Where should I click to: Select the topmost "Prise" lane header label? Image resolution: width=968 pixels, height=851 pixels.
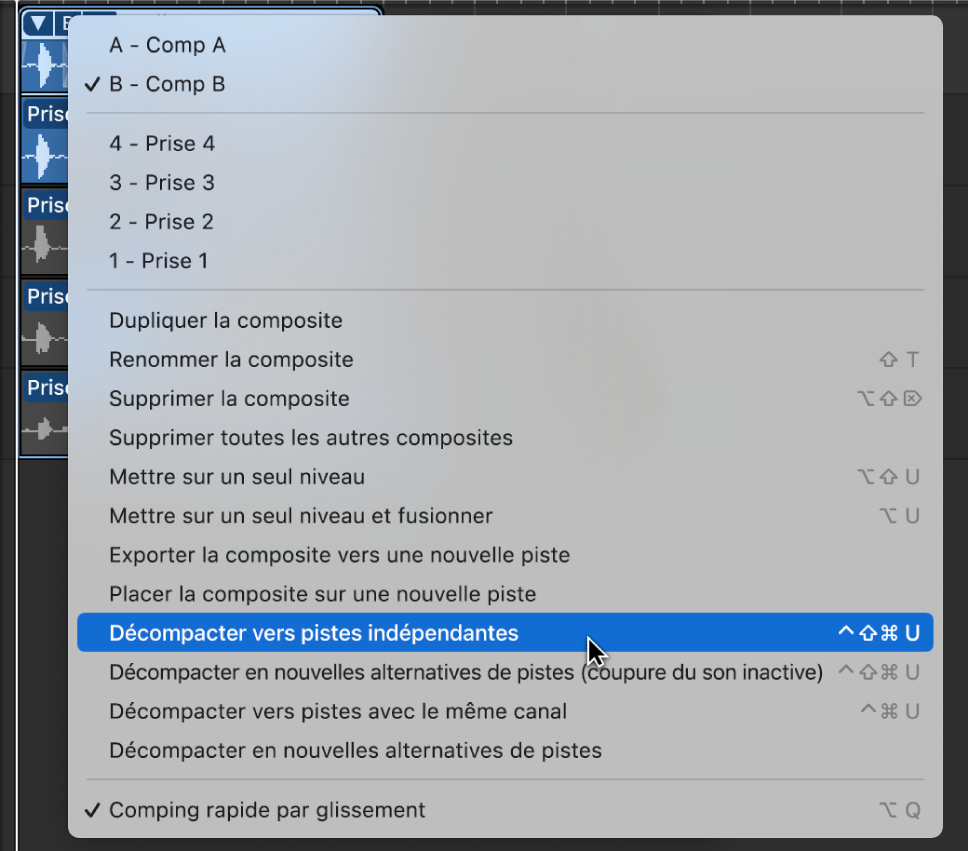(46, 114)
